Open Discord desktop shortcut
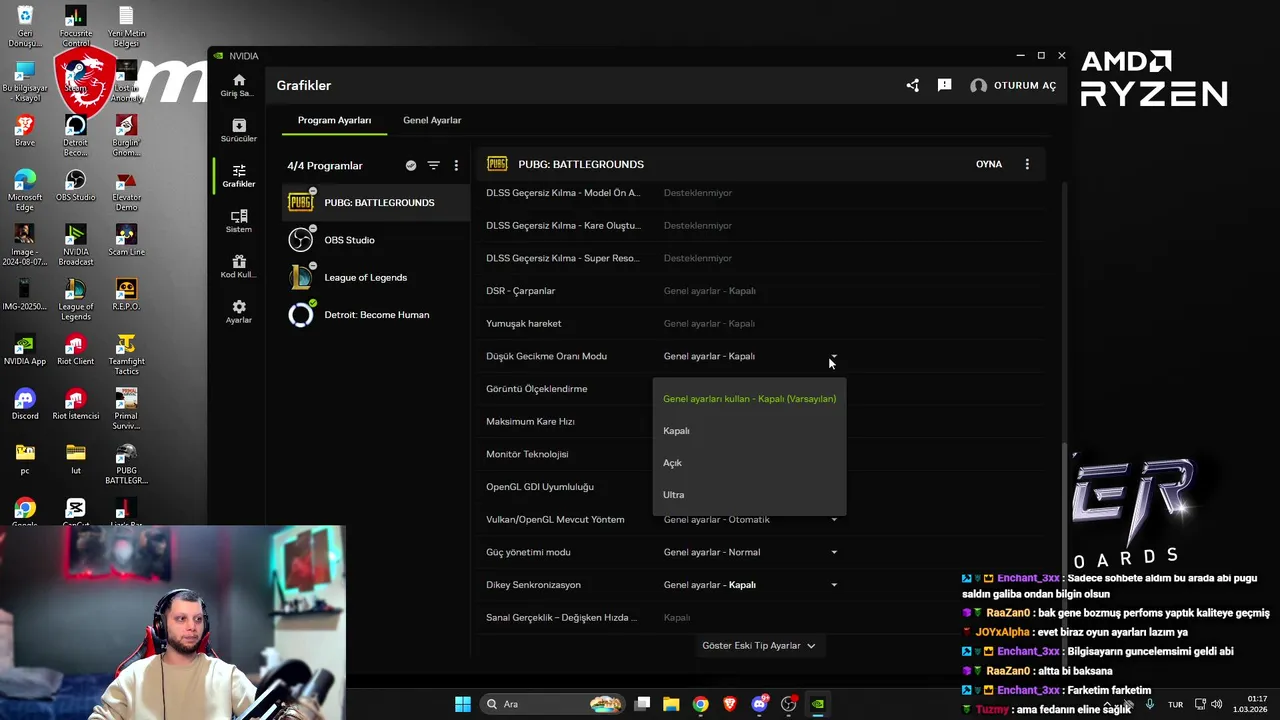1280x720 pixels. (x=25, y=404)
